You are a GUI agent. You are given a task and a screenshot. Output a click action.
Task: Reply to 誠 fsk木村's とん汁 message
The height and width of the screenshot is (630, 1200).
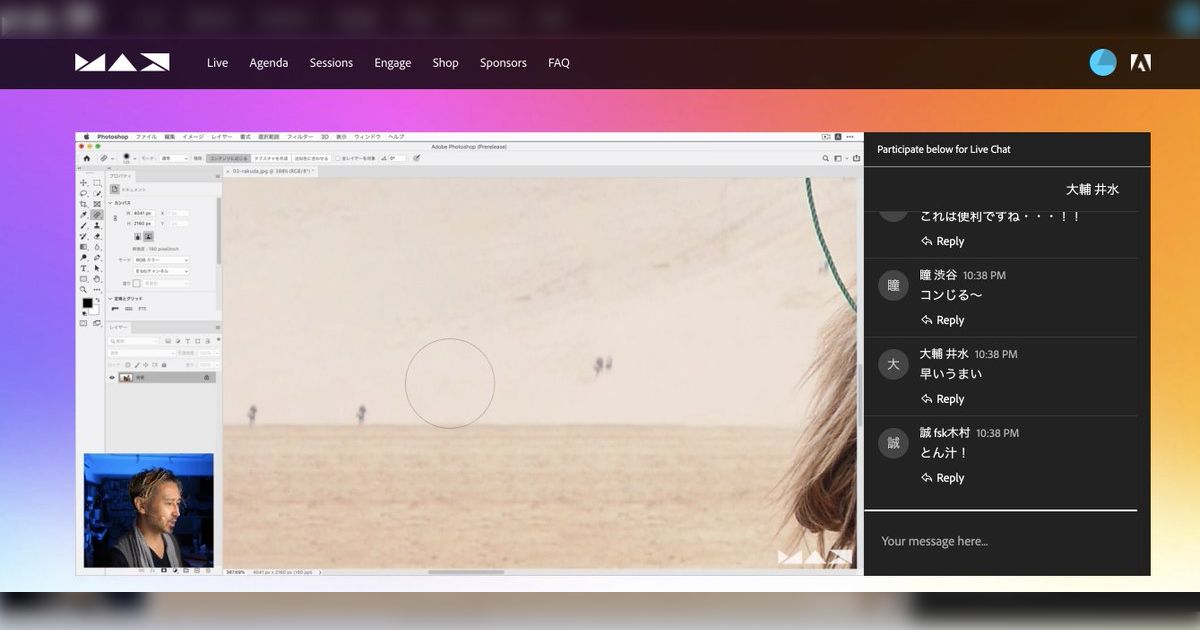pos(943,477)
